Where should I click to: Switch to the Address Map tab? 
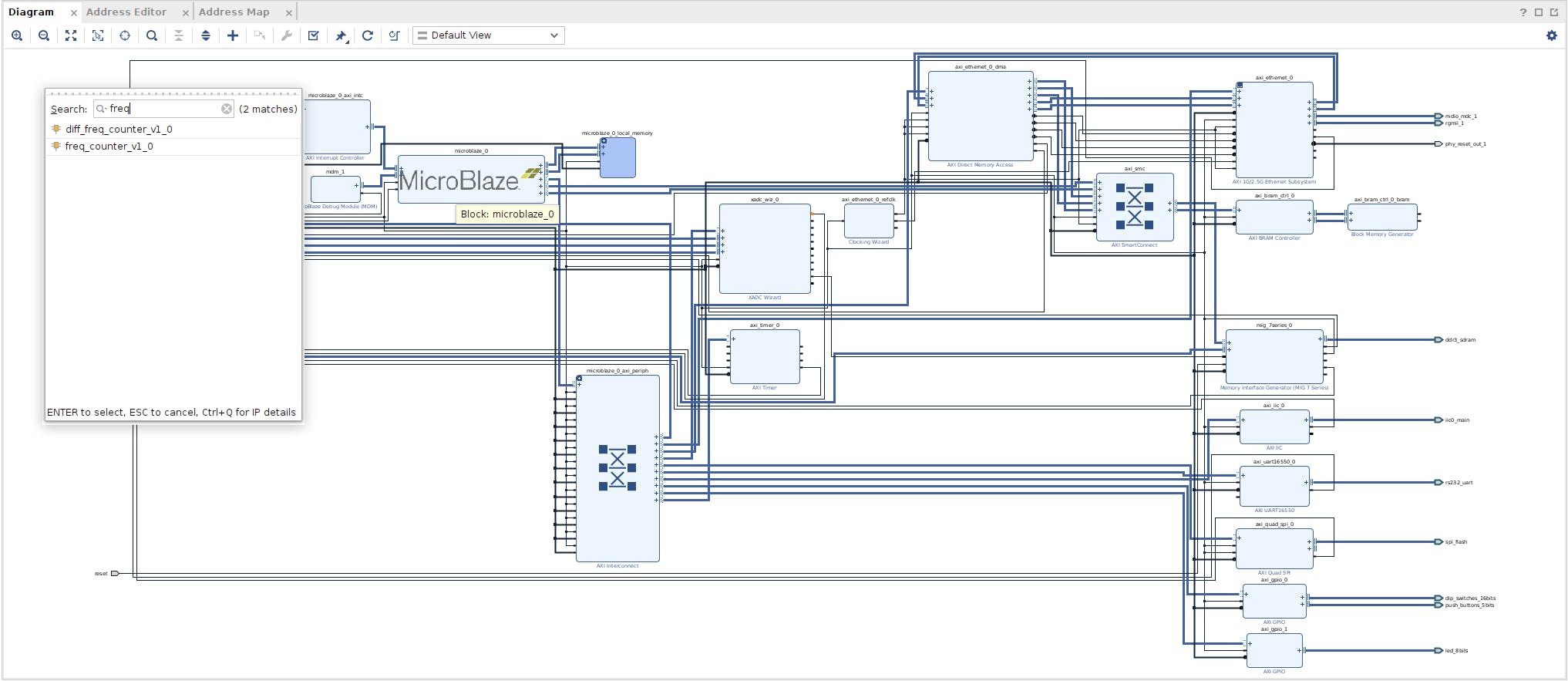pyautogui.click(x=234, y=12)
